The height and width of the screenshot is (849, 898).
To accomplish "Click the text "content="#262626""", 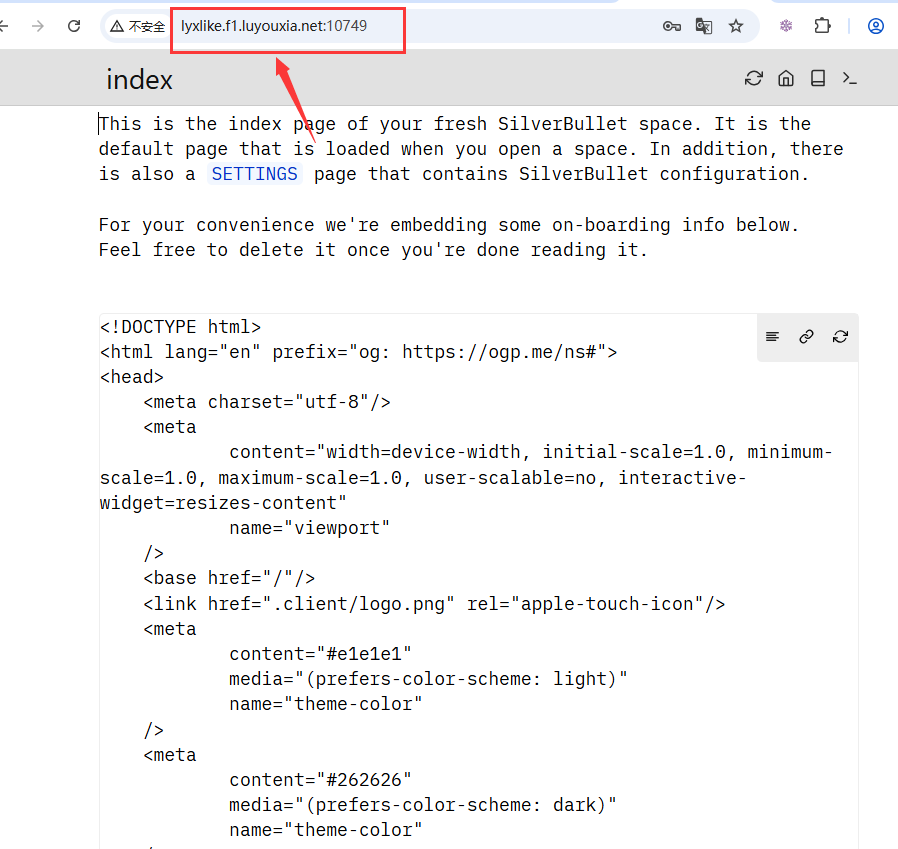I will point(320,780).
